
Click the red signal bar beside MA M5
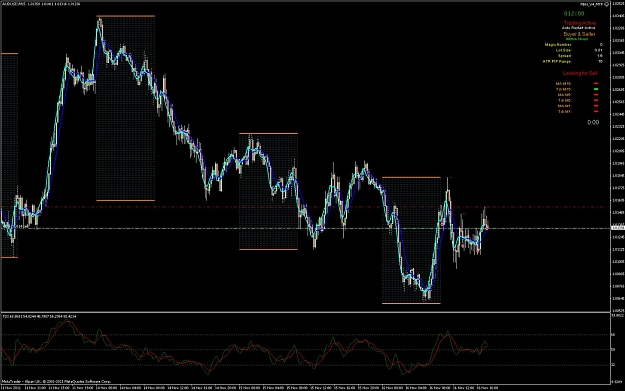(x=596, y=95)
